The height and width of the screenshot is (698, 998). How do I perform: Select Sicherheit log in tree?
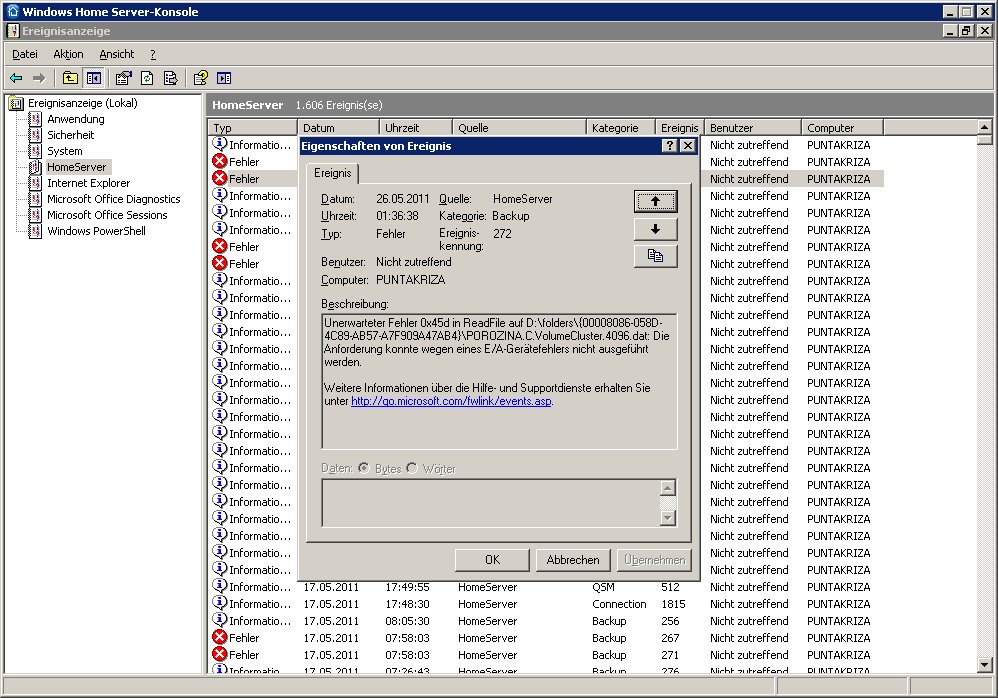(71, 135)
